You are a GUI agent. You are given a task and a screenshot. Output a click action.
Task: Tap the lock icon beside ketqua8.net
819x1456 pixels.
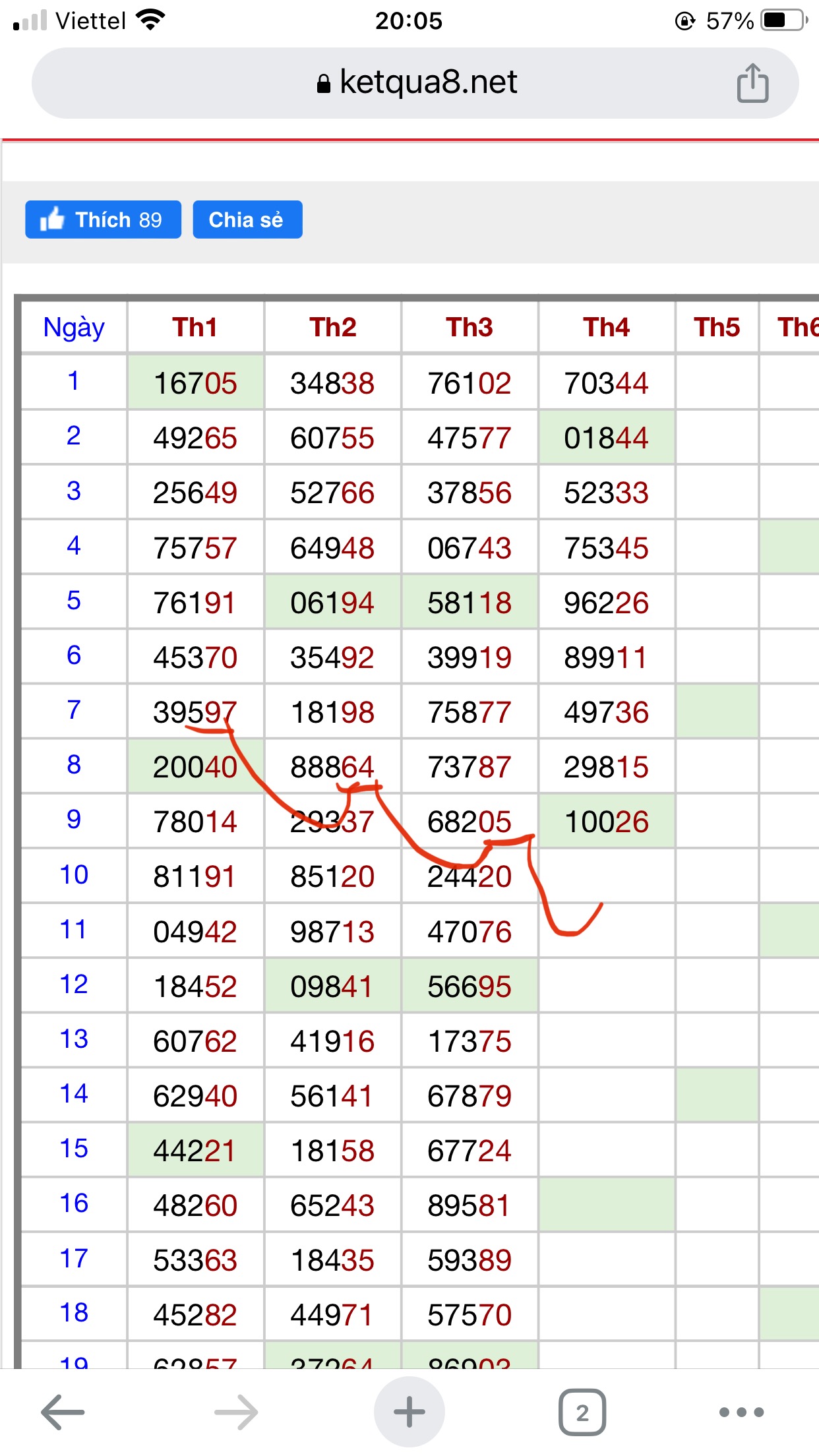pyautogui.click(x=323, y=84)
